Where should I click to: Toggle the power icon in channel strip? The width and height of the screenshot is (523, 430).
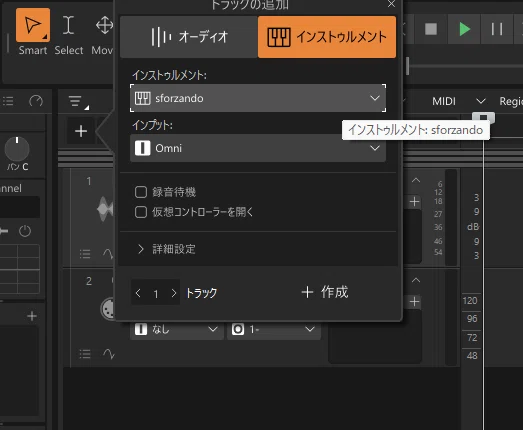coord(25,231)
